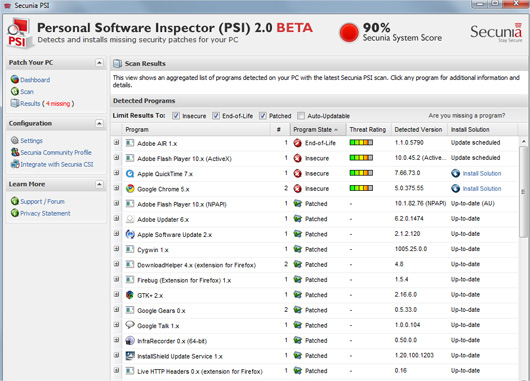This screenshot has height=381, width=530.
Task: Select the version cell '5.0.375.55'
Action: pyautogui.click(x=409, y=188)
